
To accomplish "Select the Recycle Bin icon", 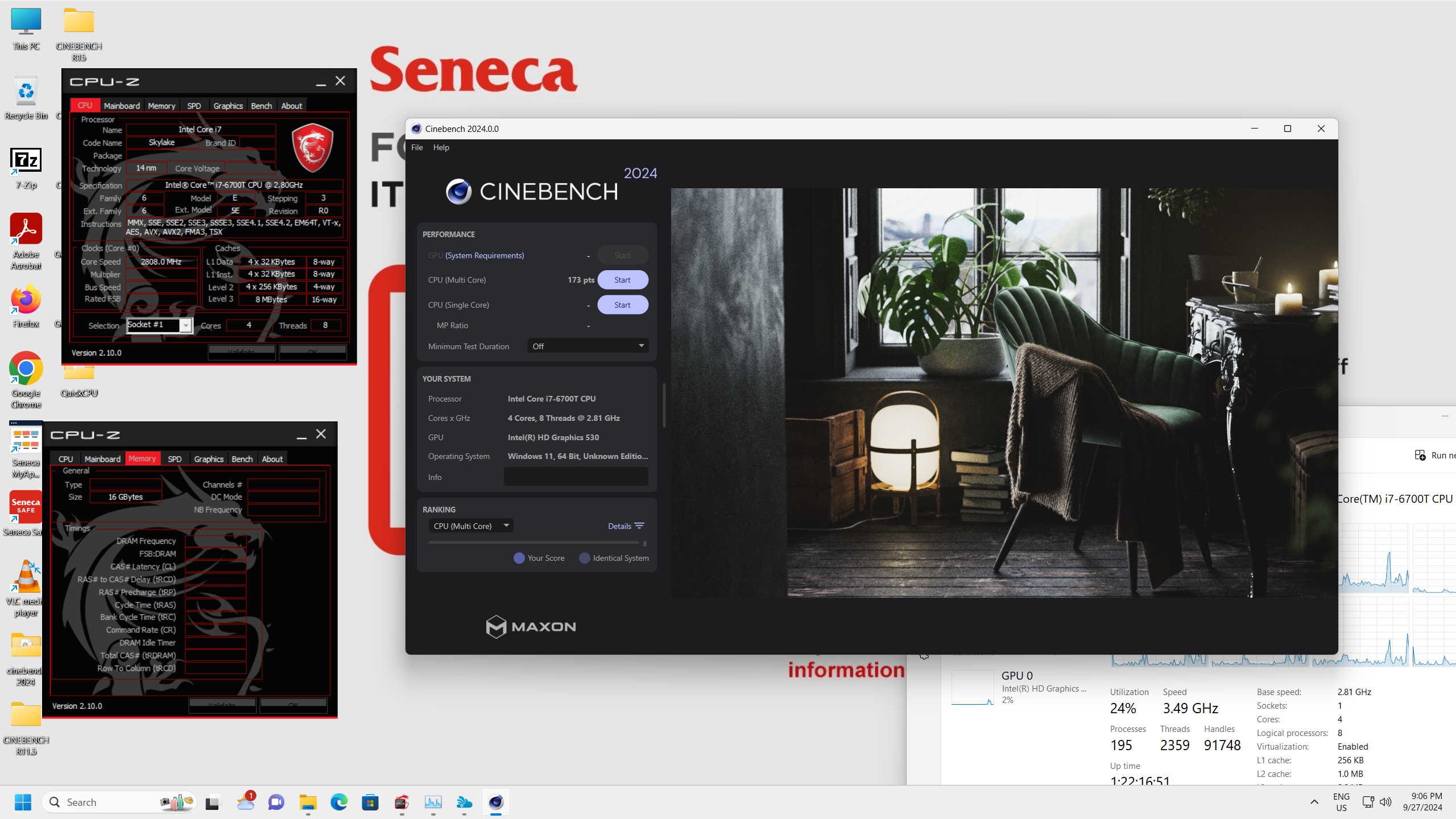I will pos(26,98).
